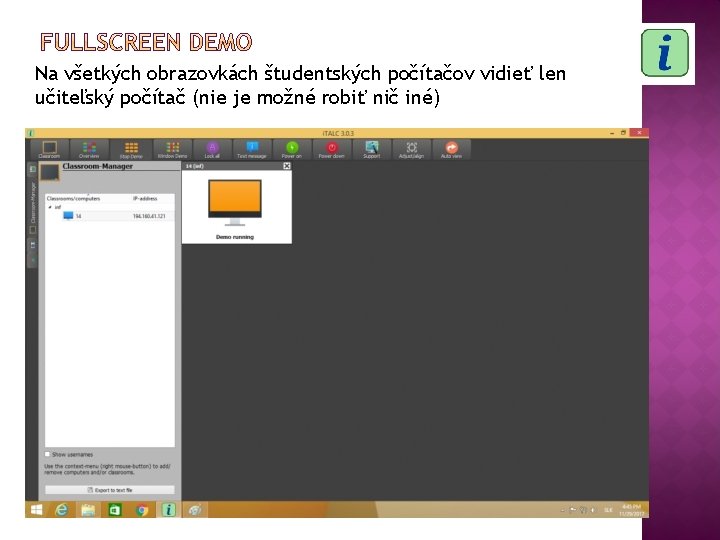Toggle the Show usernames checkbox

tap(47, 454)
